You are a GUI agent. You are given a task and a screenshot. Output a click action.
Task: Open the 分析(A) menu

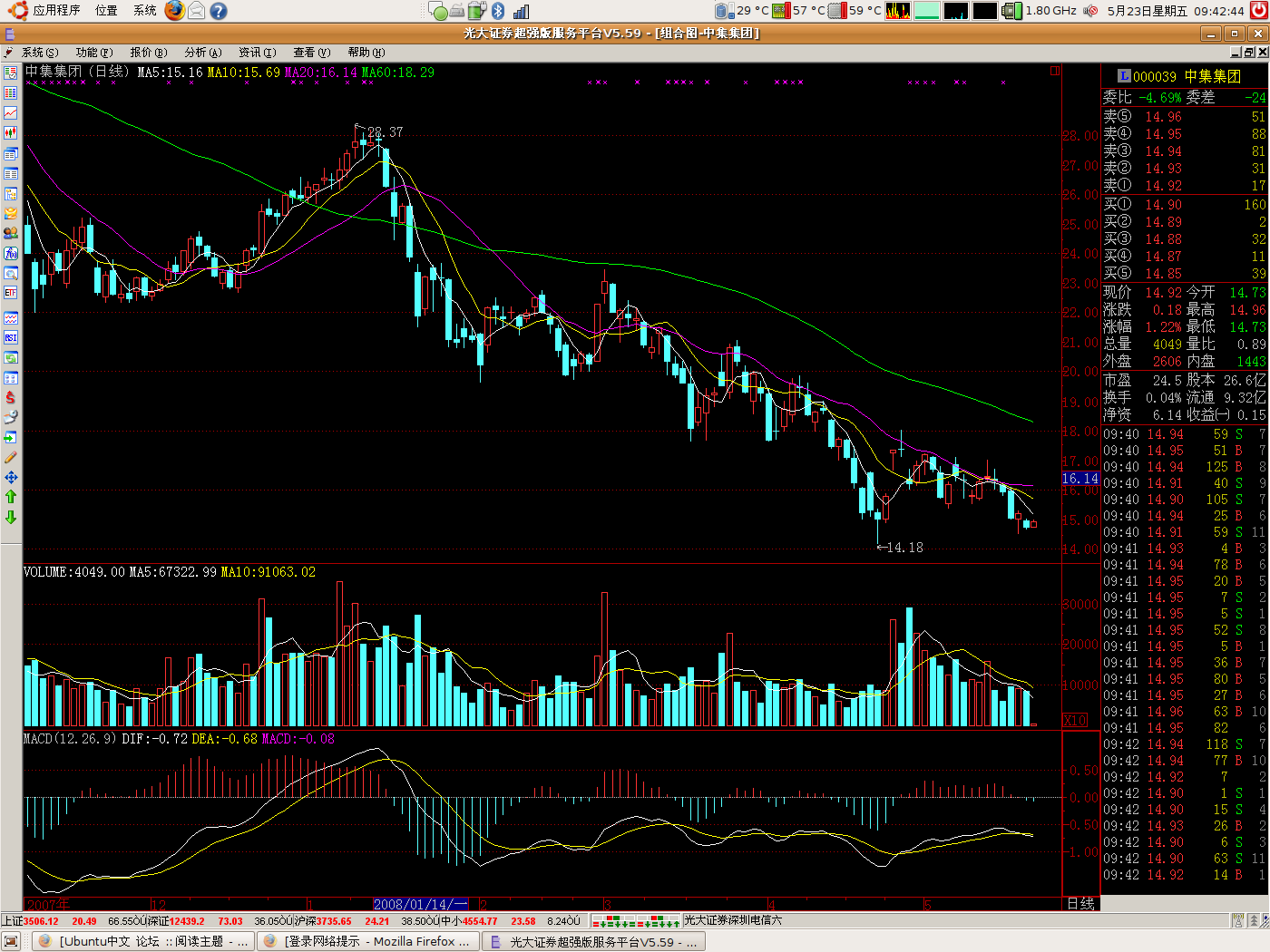(202, 53)
